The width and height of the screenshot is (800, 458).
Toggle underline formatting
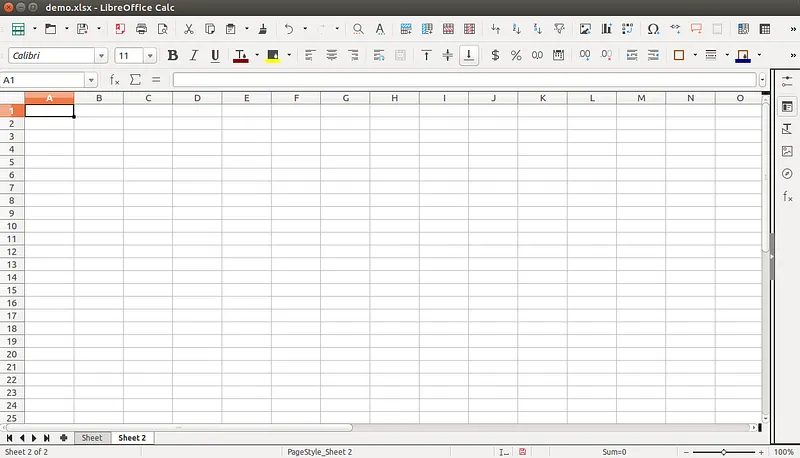(x=215, y=55)
